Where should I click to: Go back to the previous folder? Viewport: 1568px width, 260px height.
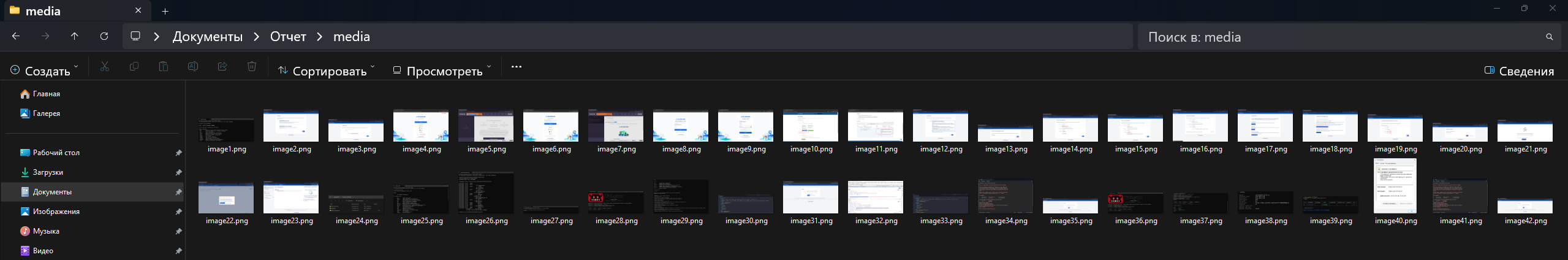point(16,36)
